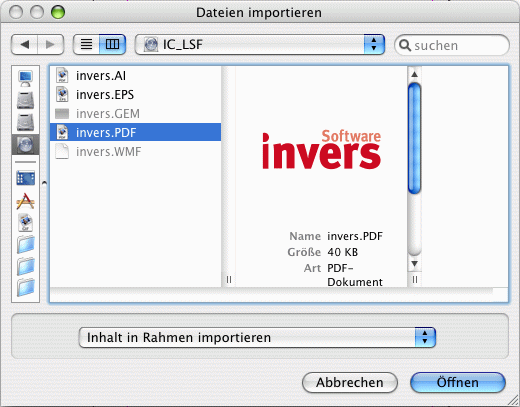The height and width of the screenshot is (407, 520).
Task: Click the Öffnen button
Action: click(x=458, y=382)
